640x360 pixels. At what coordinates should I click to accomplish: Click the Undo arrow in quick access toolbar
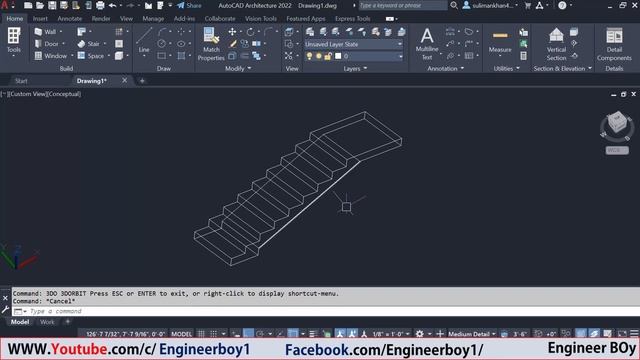coord(112,5)
